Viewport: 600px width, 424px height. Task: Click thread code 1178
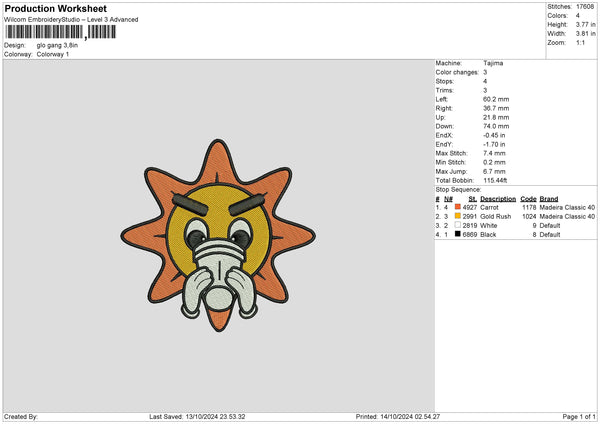tap(529, 207)
